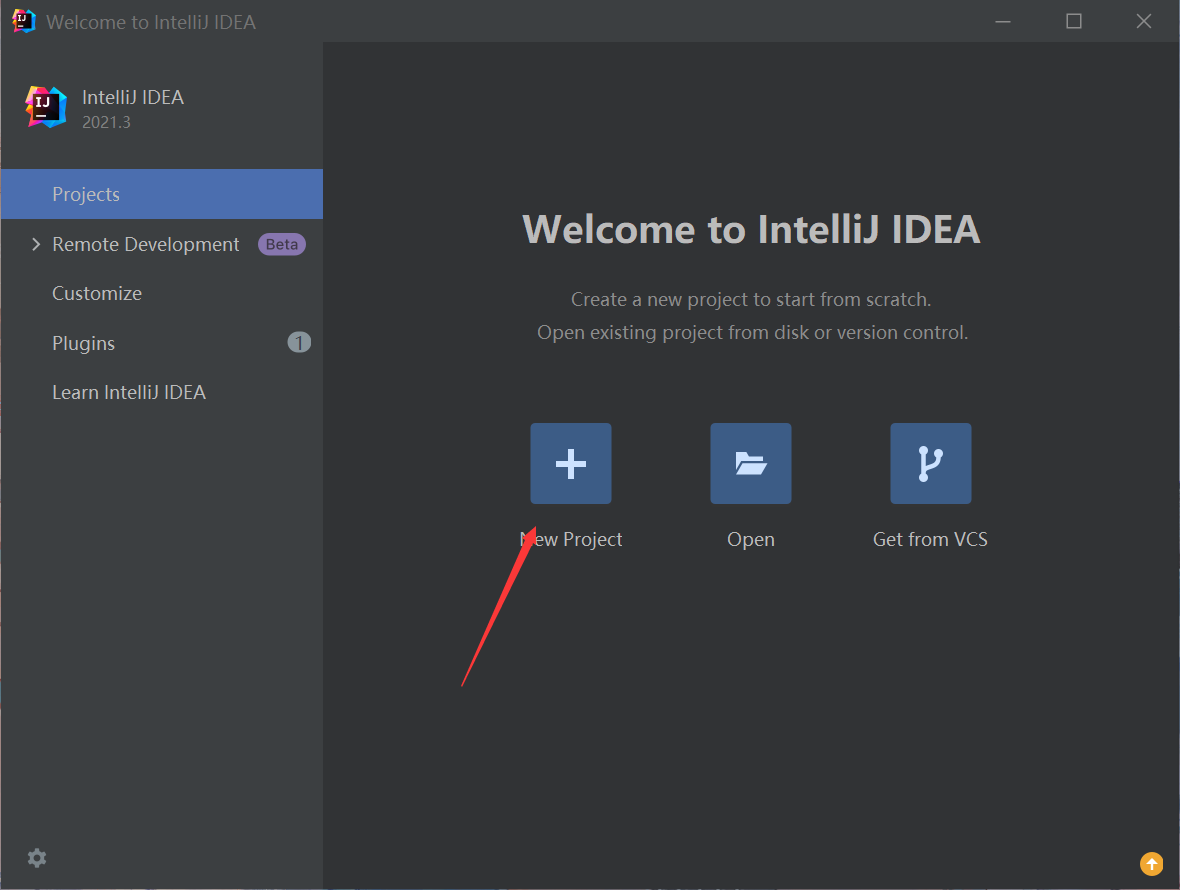The height and width of the screenshot is (890, 1180).
Task: Click the Beta badge beside Remote Development
Action: point(282,244)
